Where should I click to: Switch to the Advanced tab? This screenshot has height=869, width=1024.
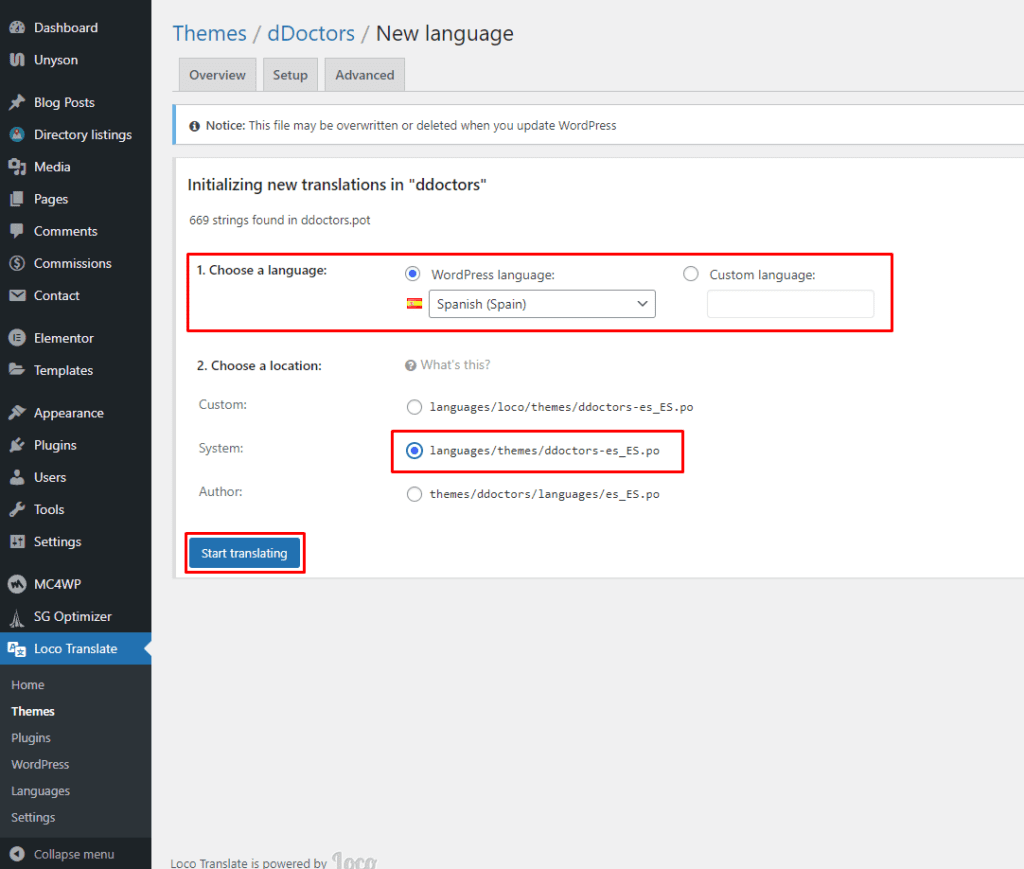364,75
